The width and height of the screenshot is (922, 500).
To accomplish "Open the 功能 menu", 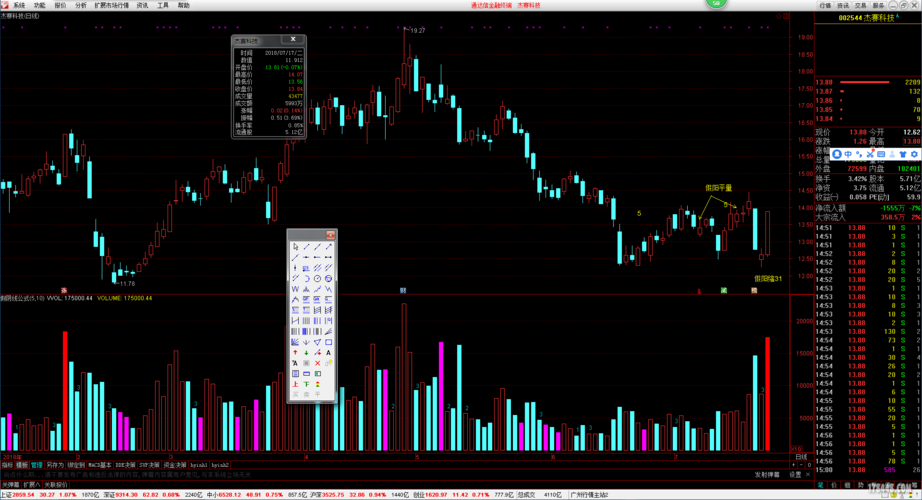I will [39, 5].
